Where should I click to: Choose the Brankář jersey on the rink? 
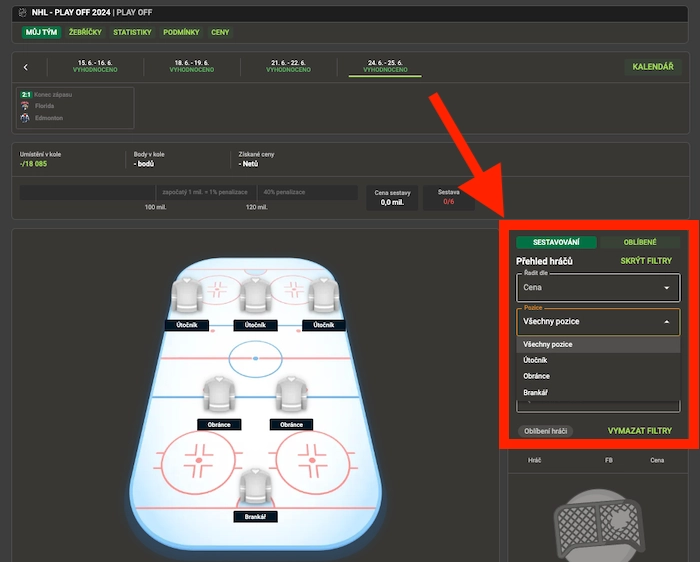tap(255, 488)
